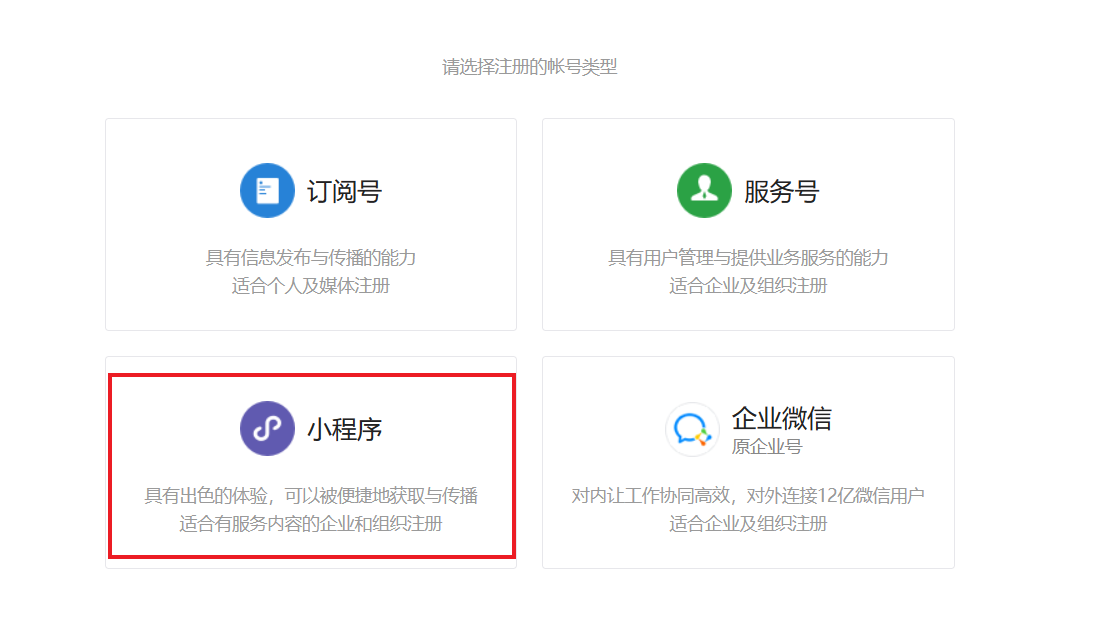Choose the 小程序 title
The height and width of the screenshot is (627, 1095).
344,429
